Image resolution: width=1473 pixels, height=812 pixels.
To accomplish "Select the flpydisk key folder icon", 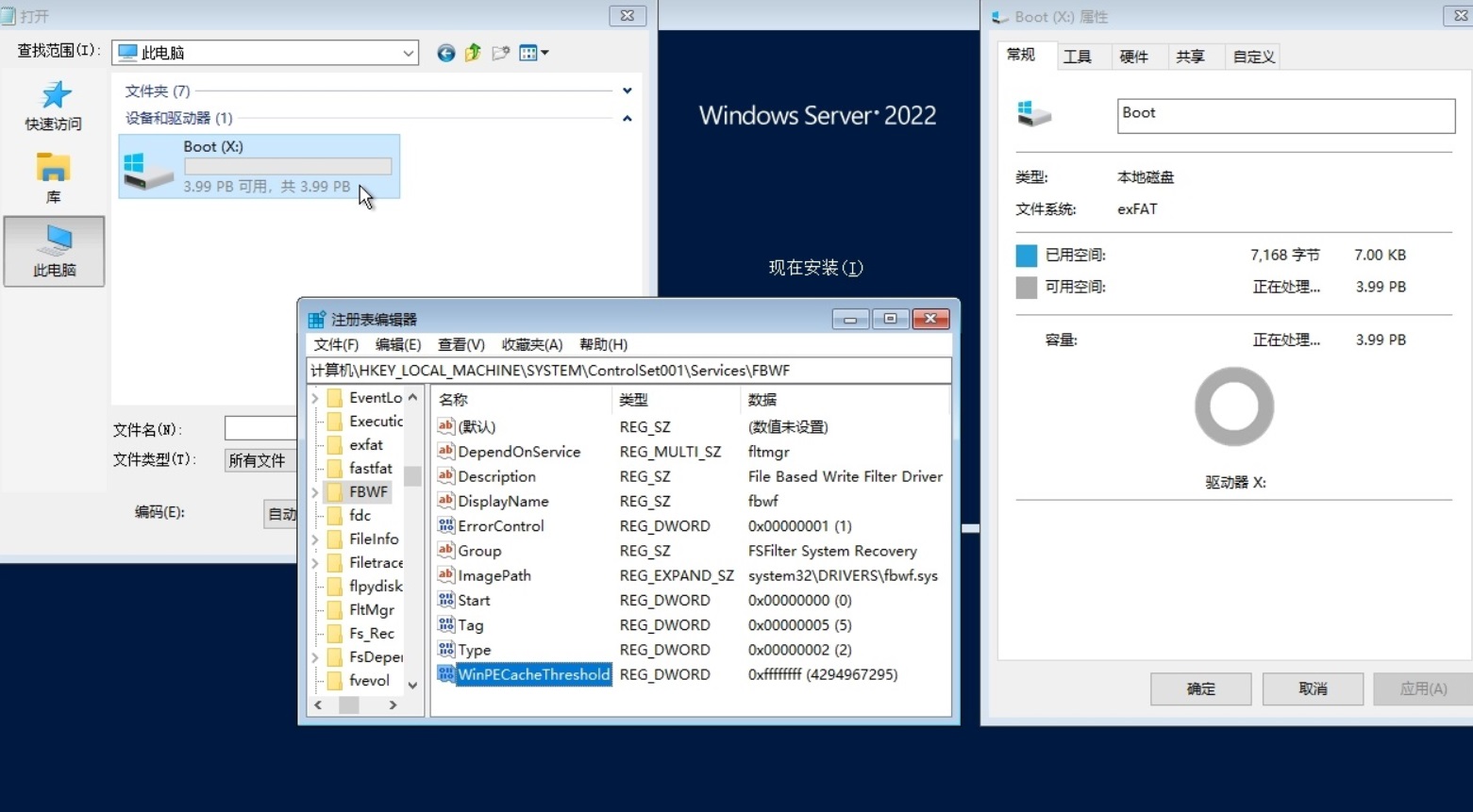I will coord(334,586).
